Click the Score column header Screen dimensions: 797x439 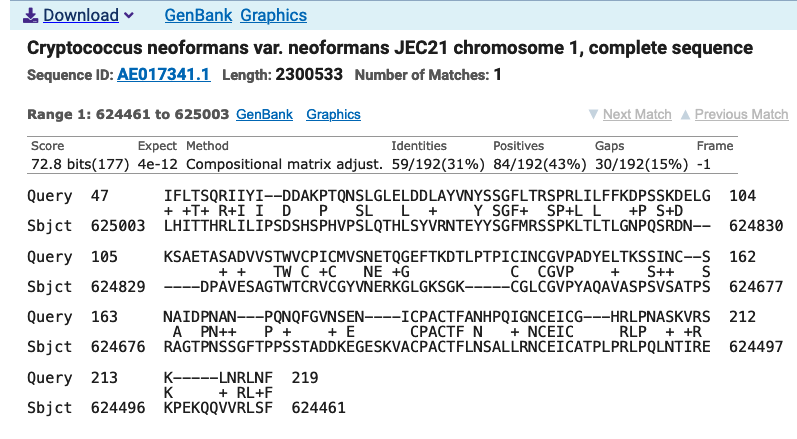(x=47, y=146)
